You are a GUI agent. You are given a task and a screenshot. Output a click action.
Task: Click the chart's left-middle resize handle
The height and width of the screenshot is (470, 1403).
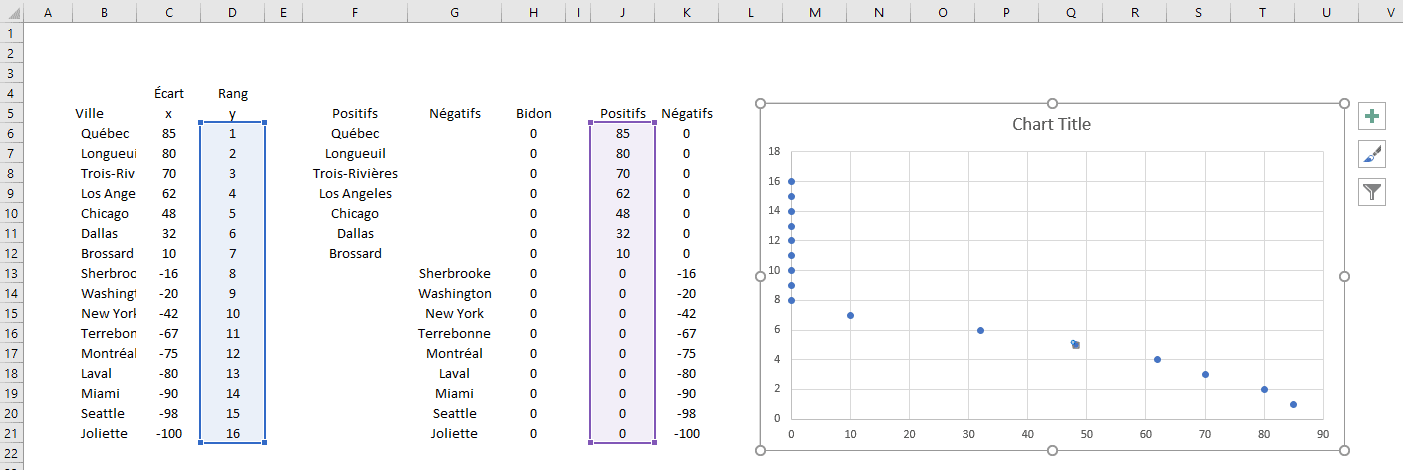coord(760,276)
